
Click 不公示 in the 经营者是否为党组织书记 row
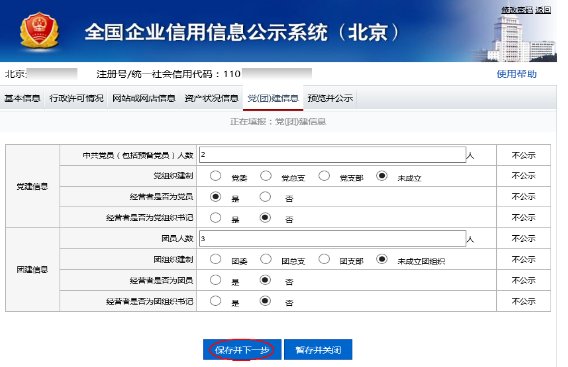click(523, 217)
